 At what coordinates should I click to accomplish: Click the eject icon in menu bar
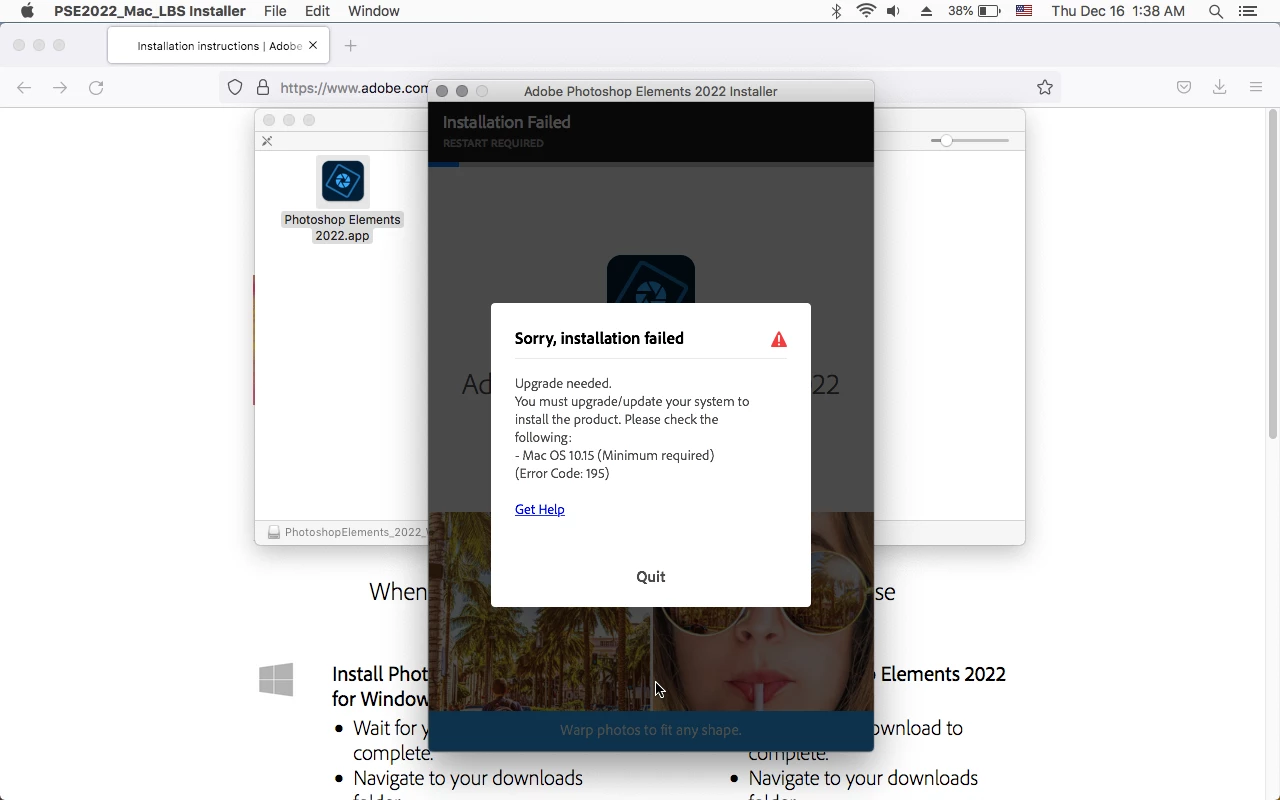pos(926,11)
